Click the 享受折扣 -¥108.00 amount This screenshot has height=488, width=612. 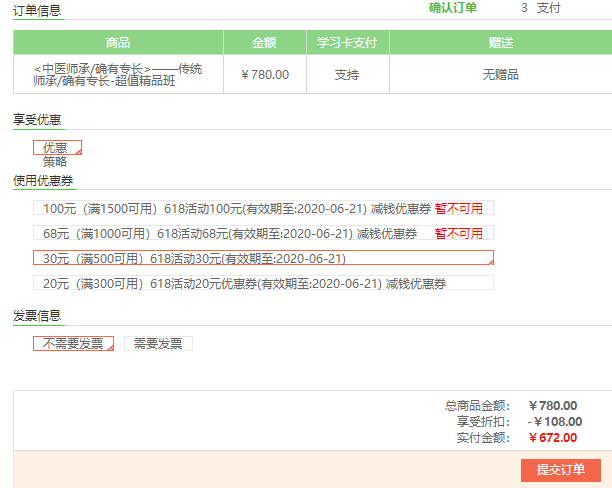pyautogui.click(x=552, y=421)
